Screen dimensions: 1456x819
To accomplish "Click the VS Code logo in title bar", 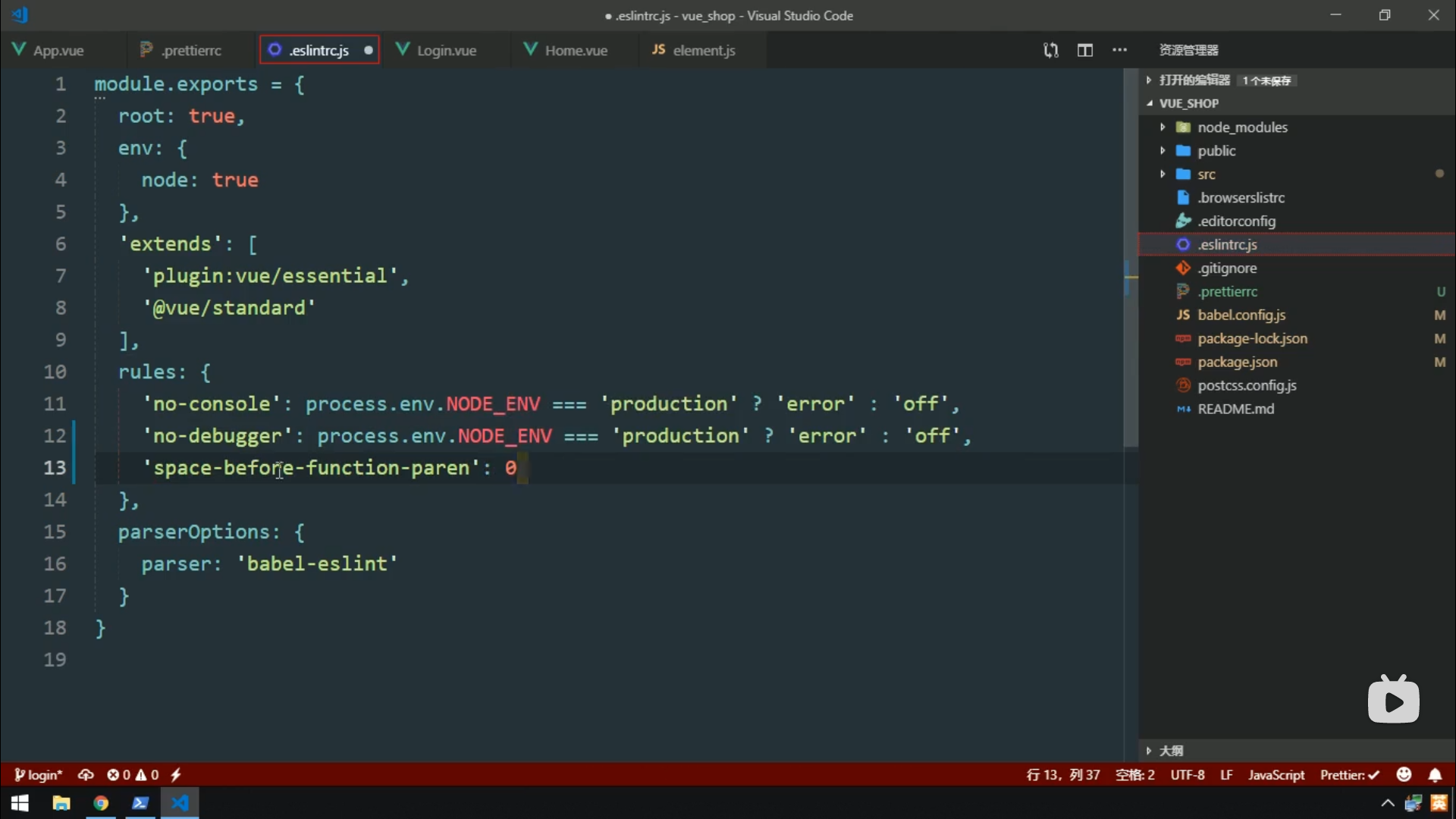I will click(x=20, y=14).
